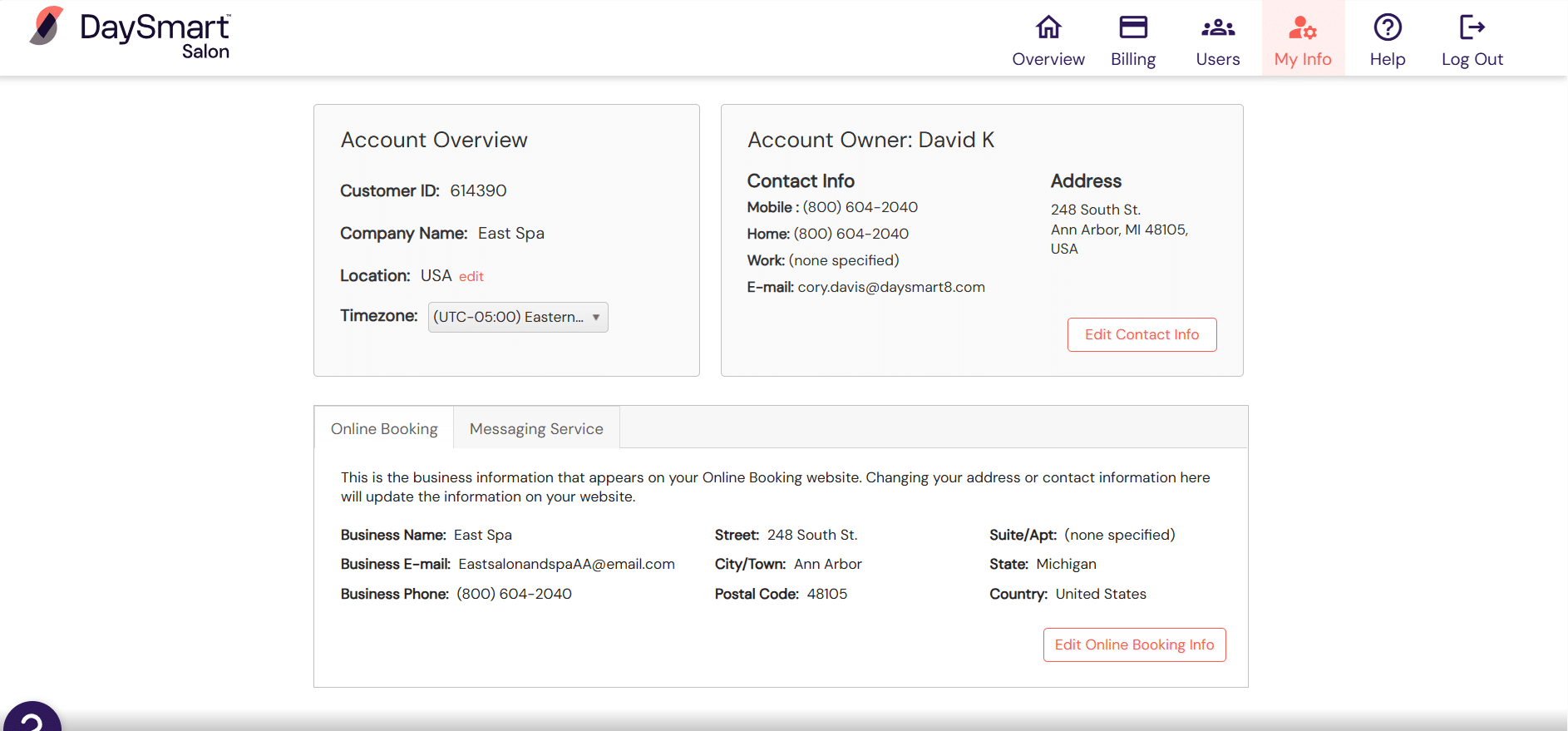Screen dimensions: 1568x731
Task: Click the Postal Code value 48105
Action: 827,594
